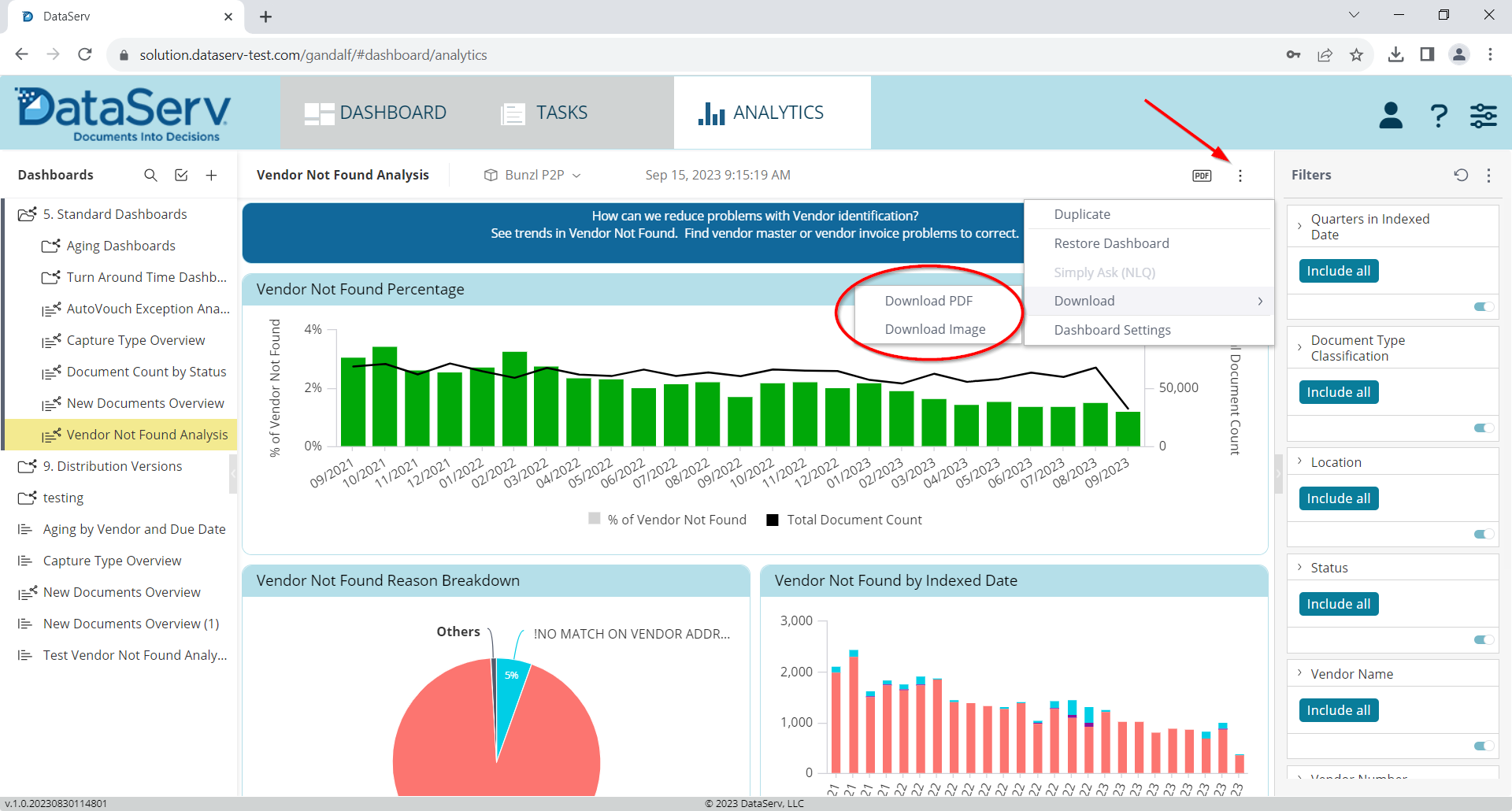Viewport: 1512px width, 811px height.
Task: Expand the 9. Distribution Versions folder
Action: pyautogui.click(x=28, y=466)
